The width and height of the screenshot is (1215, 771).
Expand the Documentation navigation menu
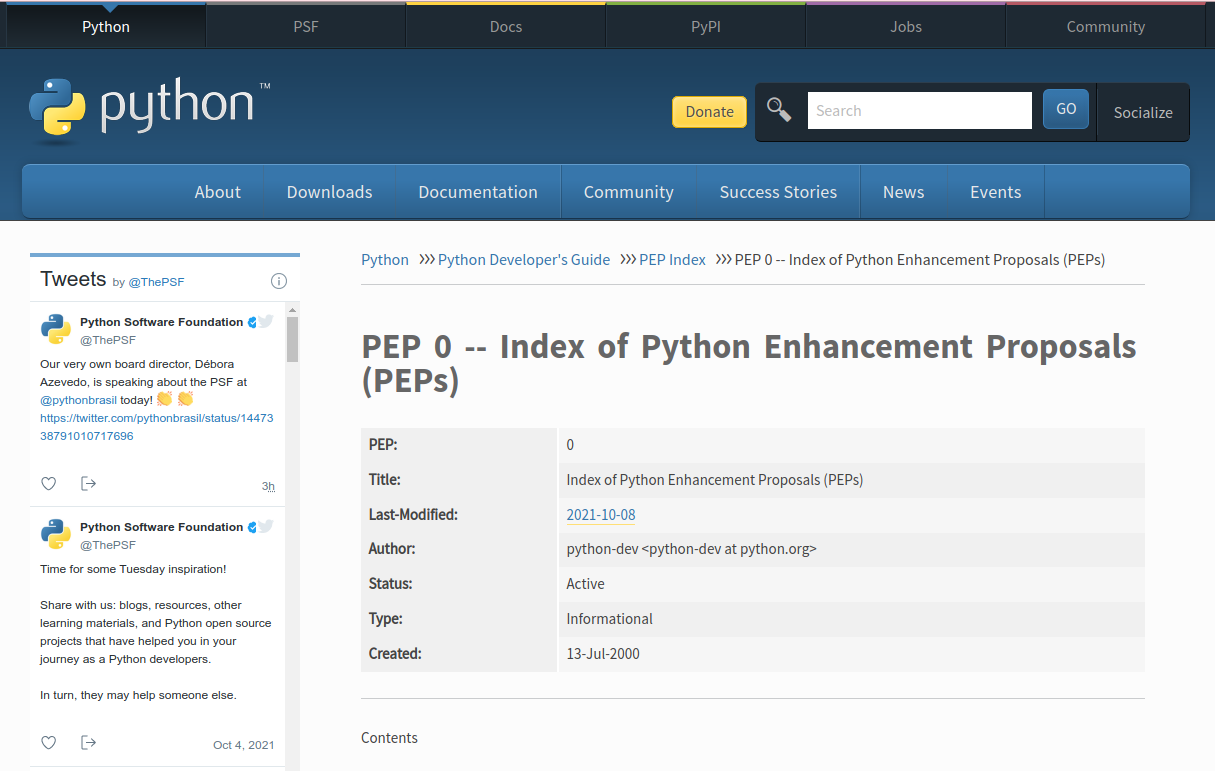tap(477, 192)
